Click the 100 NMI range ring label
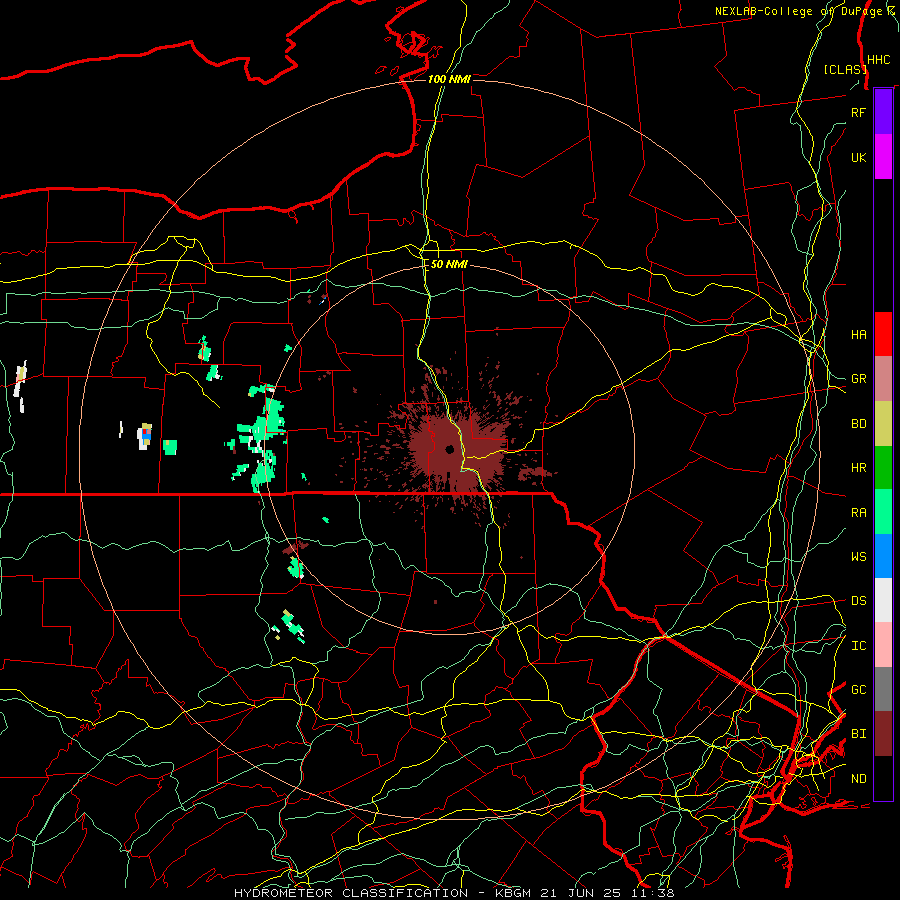Image resolution: width=900 pixels, height=900 pixels. click(x=449, y=79)
